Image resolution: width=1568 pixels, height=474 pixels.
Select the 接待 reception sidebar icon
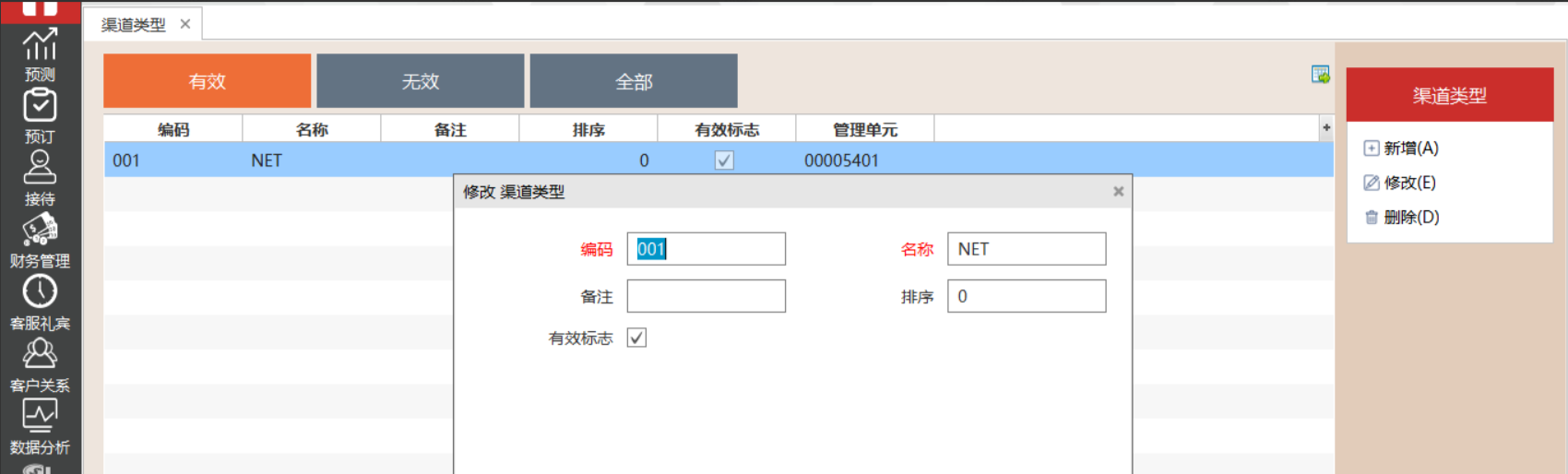[x=40, y=169]
